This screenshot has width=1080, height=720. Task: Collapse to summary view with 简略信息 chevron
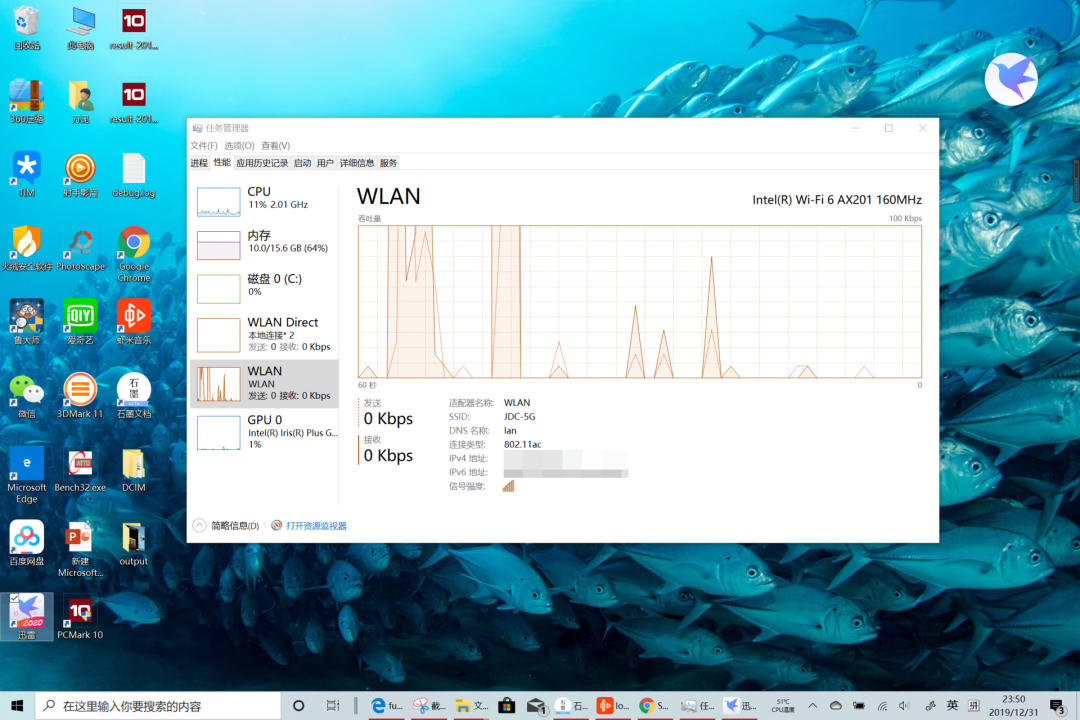[199, 526]
